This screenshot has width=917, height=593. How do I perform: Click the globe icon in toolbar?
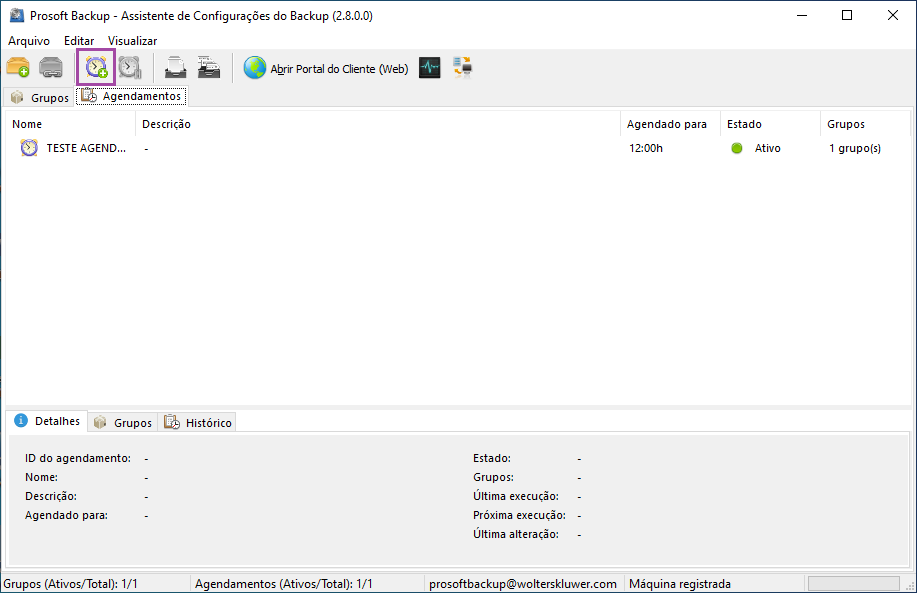(254, 68)
